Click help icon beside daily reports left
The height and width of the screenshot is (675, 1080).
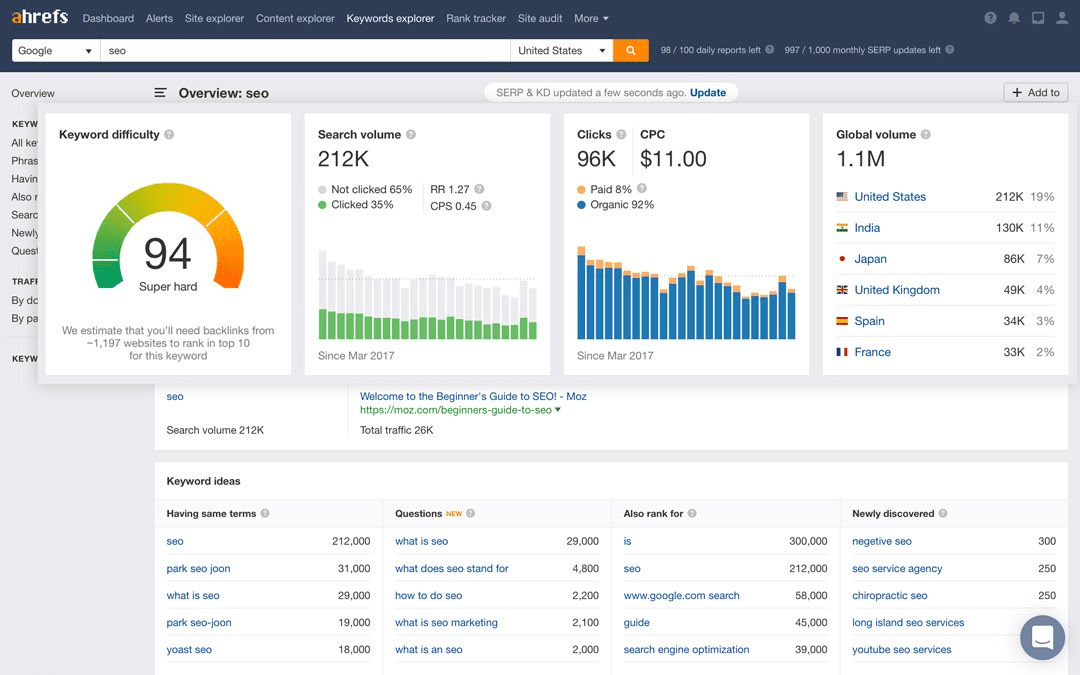[x=769, y=50]
